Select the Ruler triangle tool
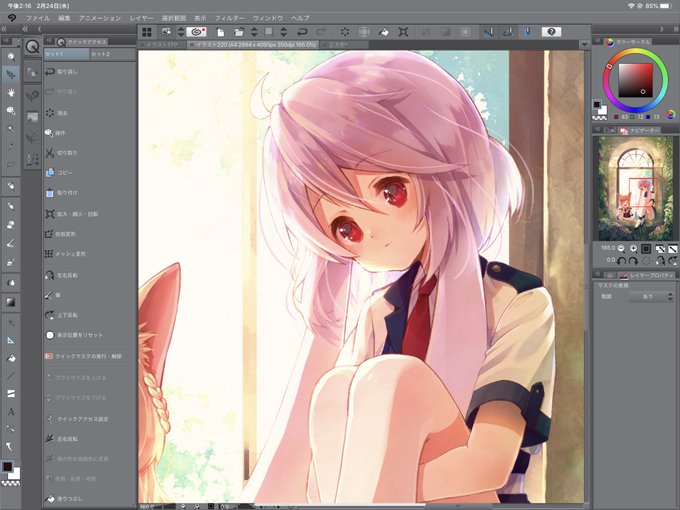This screenshot has width=680, height=510. click(11, 340)
